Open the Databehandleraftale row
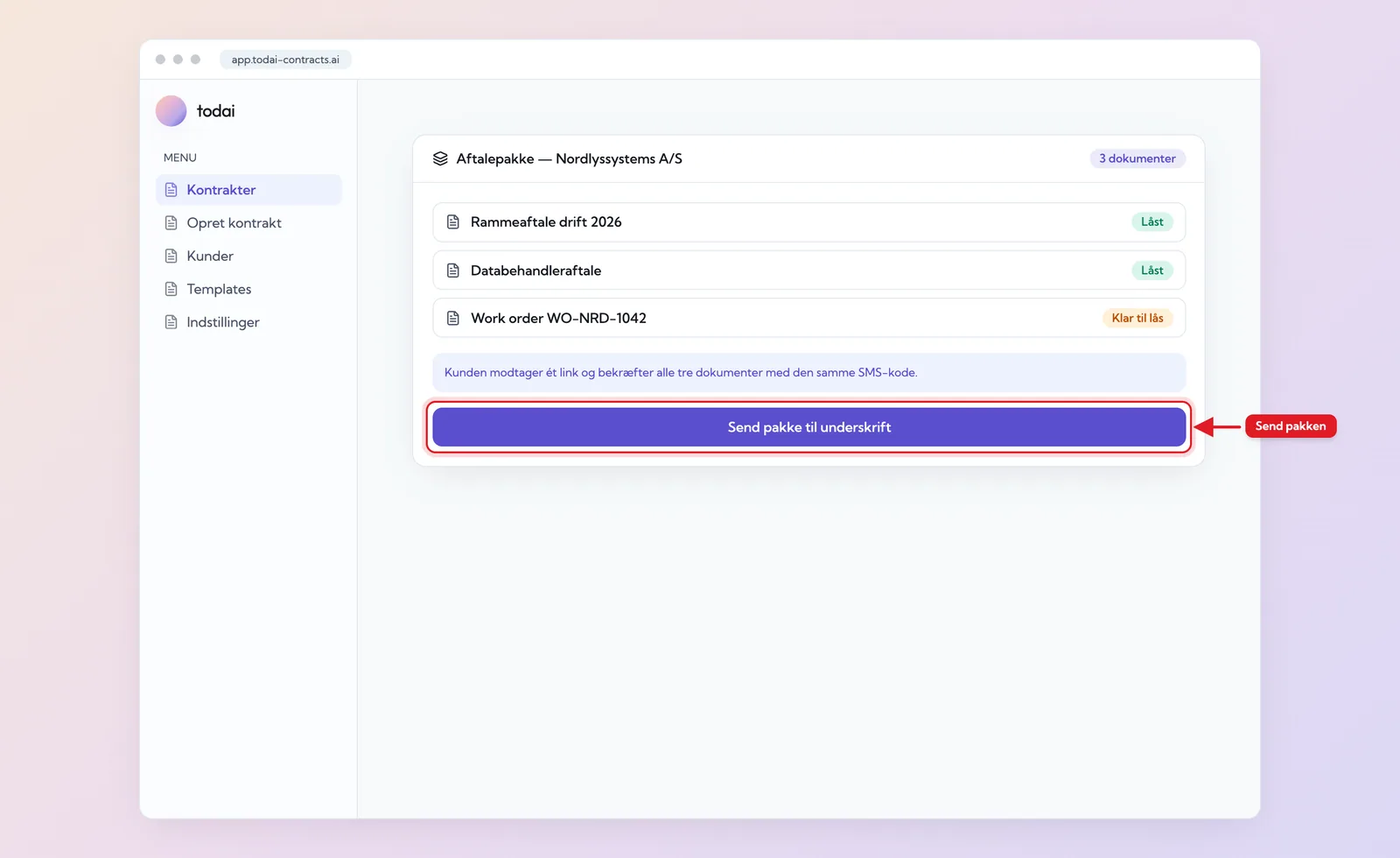Screen dimensions: 1400x858 [808, 271]
